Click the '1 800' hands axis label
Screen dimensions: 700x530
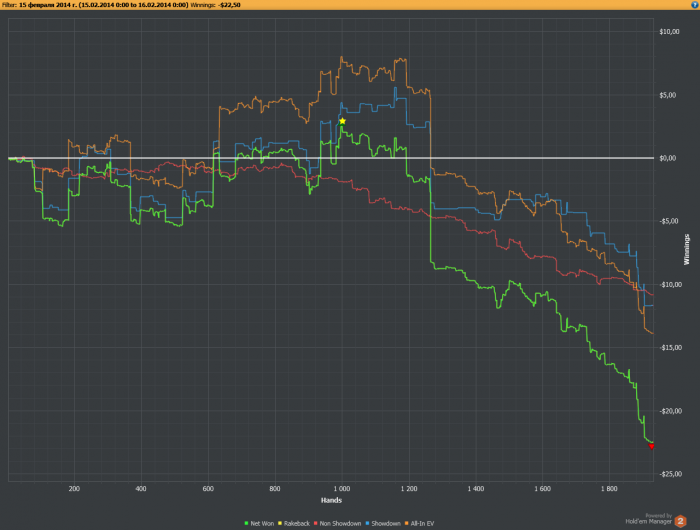coord(609,489)
